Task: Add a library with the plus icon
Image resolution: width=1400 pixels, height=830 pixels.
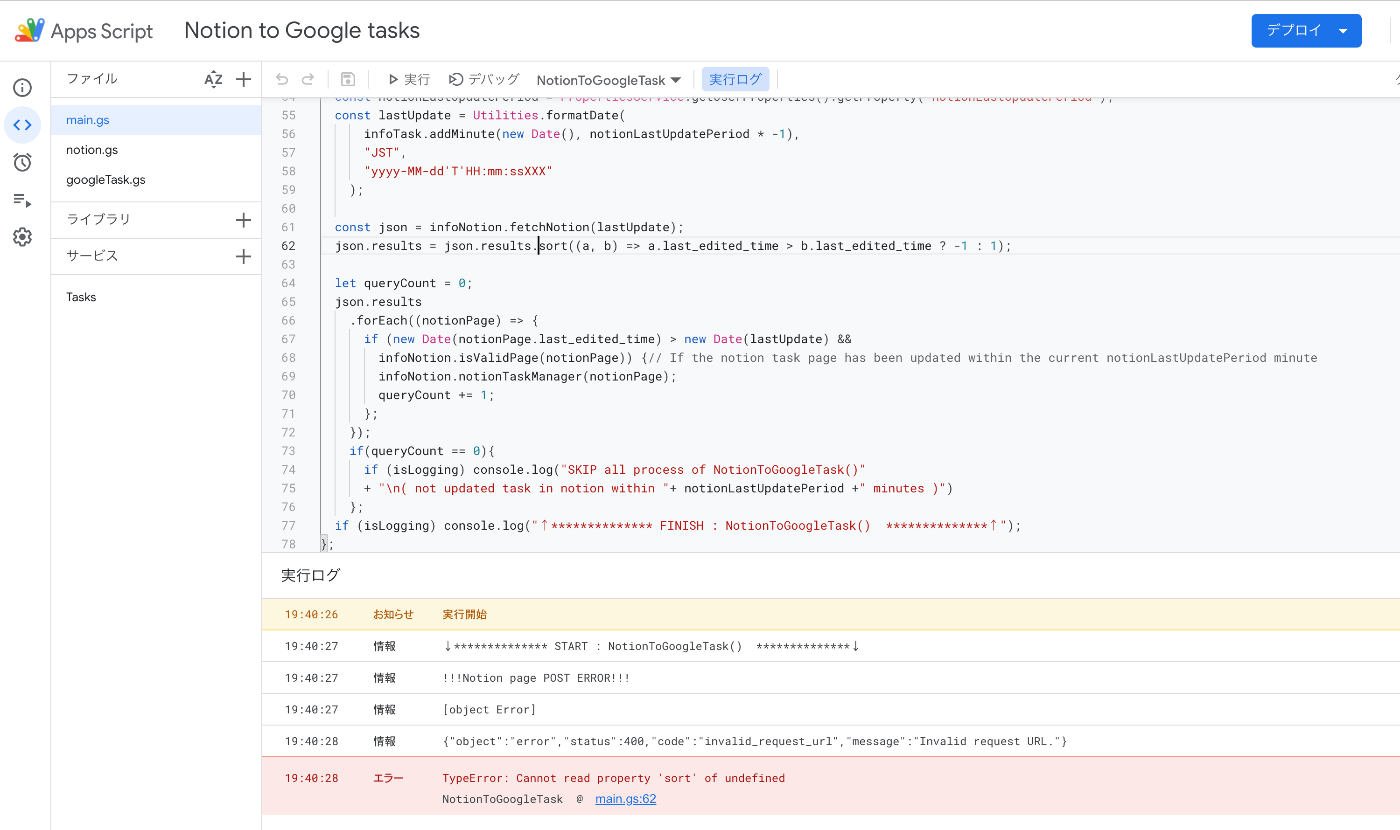Action: point(243,220)
